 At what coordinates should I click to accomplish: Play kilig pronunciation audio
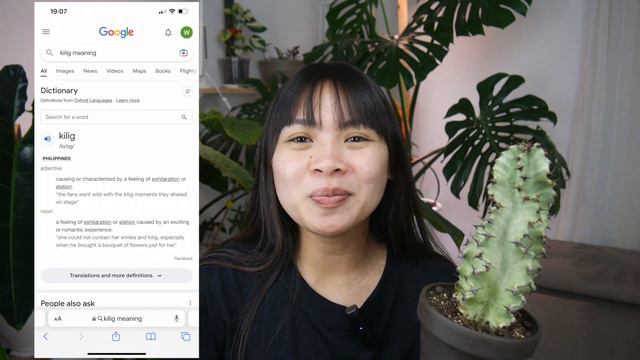(x=47, y=139)
